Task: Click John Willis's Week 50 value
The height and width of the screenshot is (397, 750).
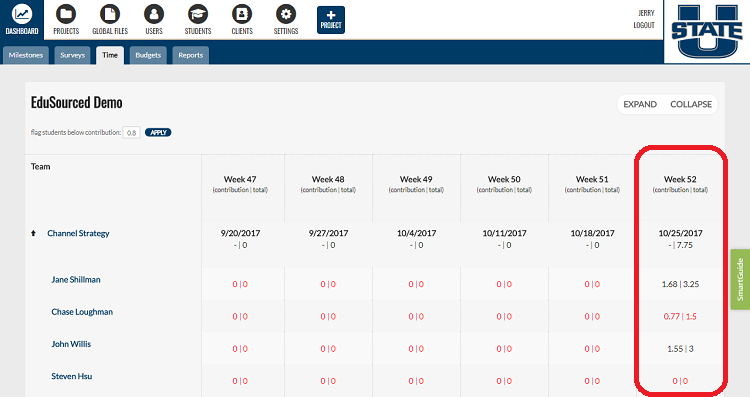Action: (504, 349)
